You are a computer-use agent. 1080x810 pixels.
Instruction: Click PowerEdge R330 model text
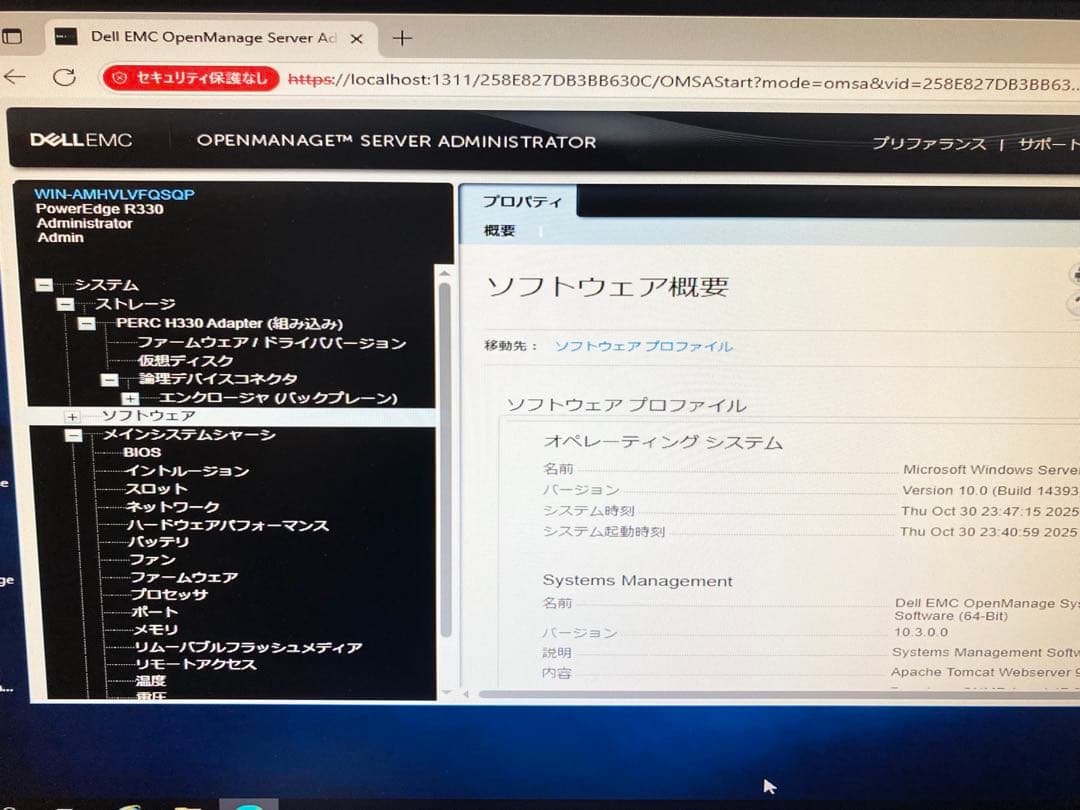pos(100,209)
